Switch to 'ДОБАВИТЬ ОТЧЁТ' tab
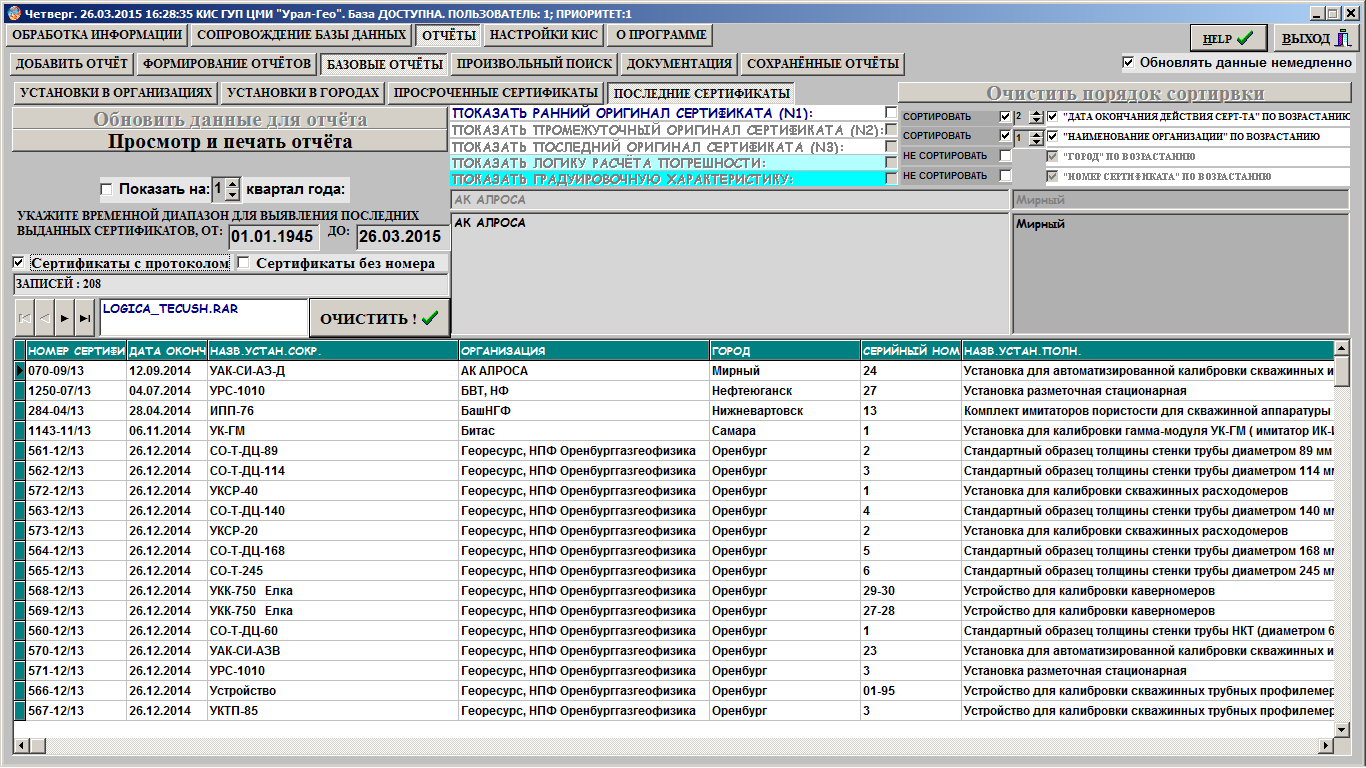Image resolution: width=1366 pixels, height=768 pixels. coord(72,64)
